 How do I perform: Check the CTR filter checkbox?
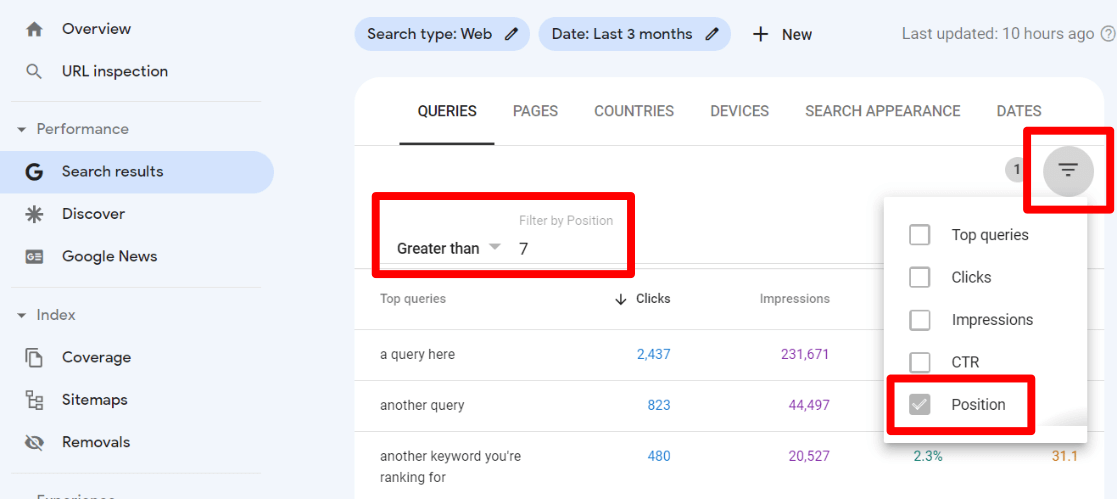(920, 362)
